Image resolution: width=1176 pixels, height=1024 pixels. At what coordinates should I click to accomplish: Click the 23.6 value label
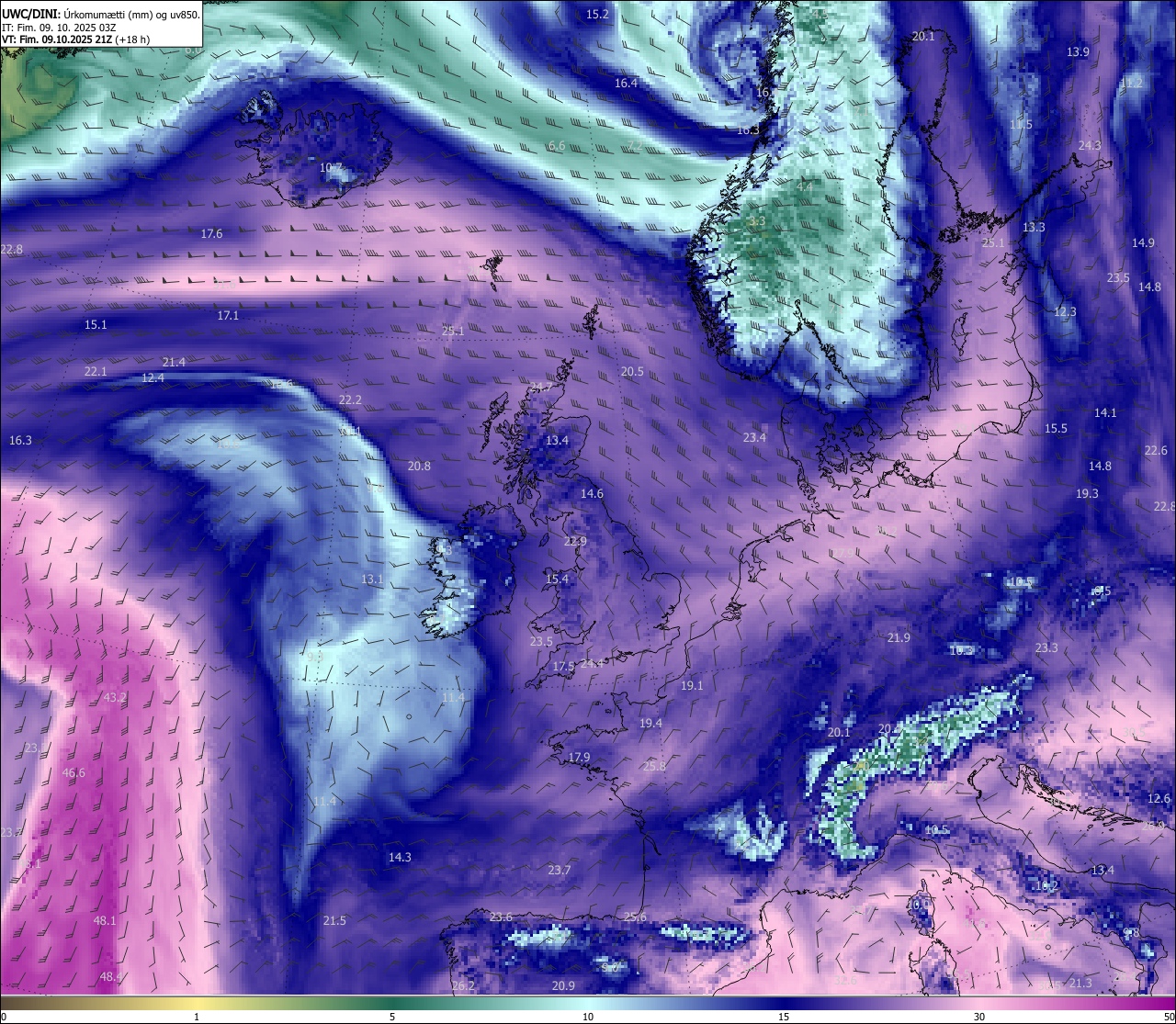point(501,917)
